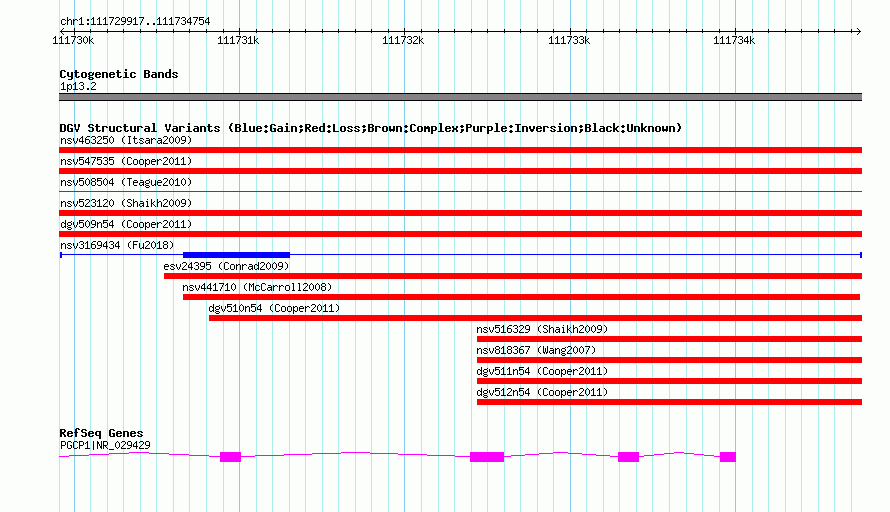Click the third magenta exon of PGCP1
The width and height of the screenshot is (890, 512).
pyautogui.click(x=628, y=457)
